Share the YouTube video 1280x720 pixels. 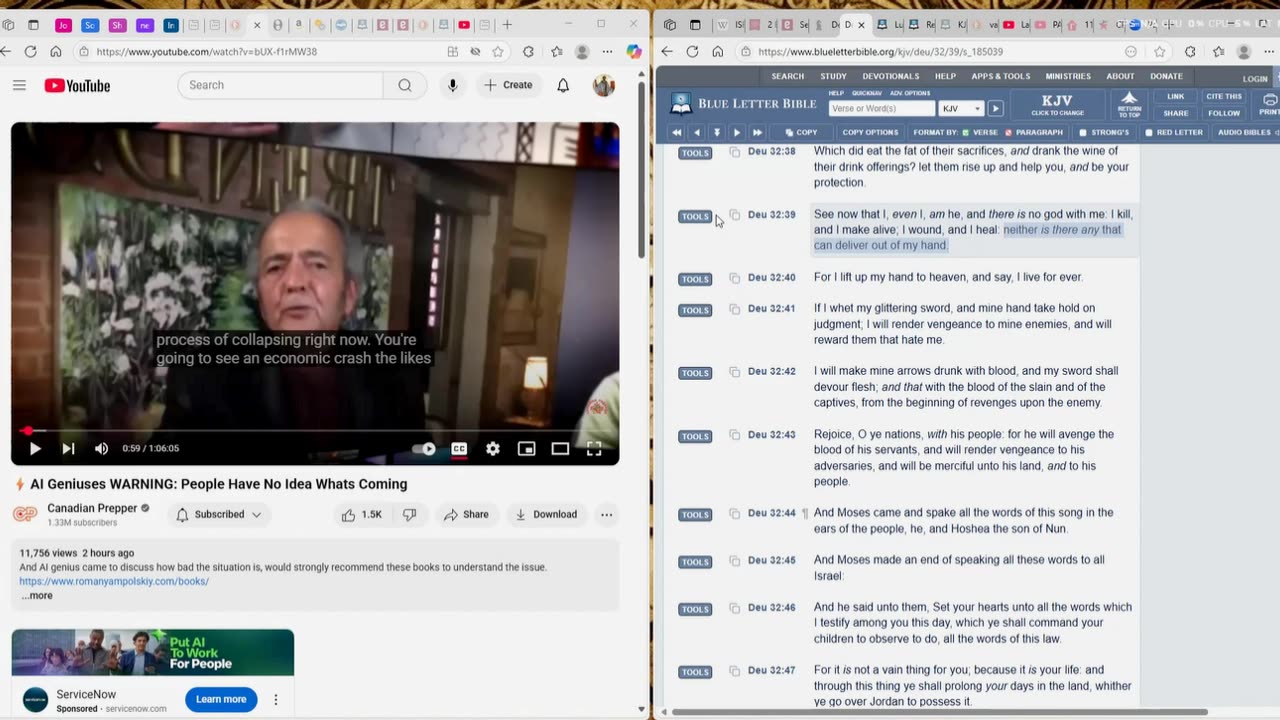[466, 515]
